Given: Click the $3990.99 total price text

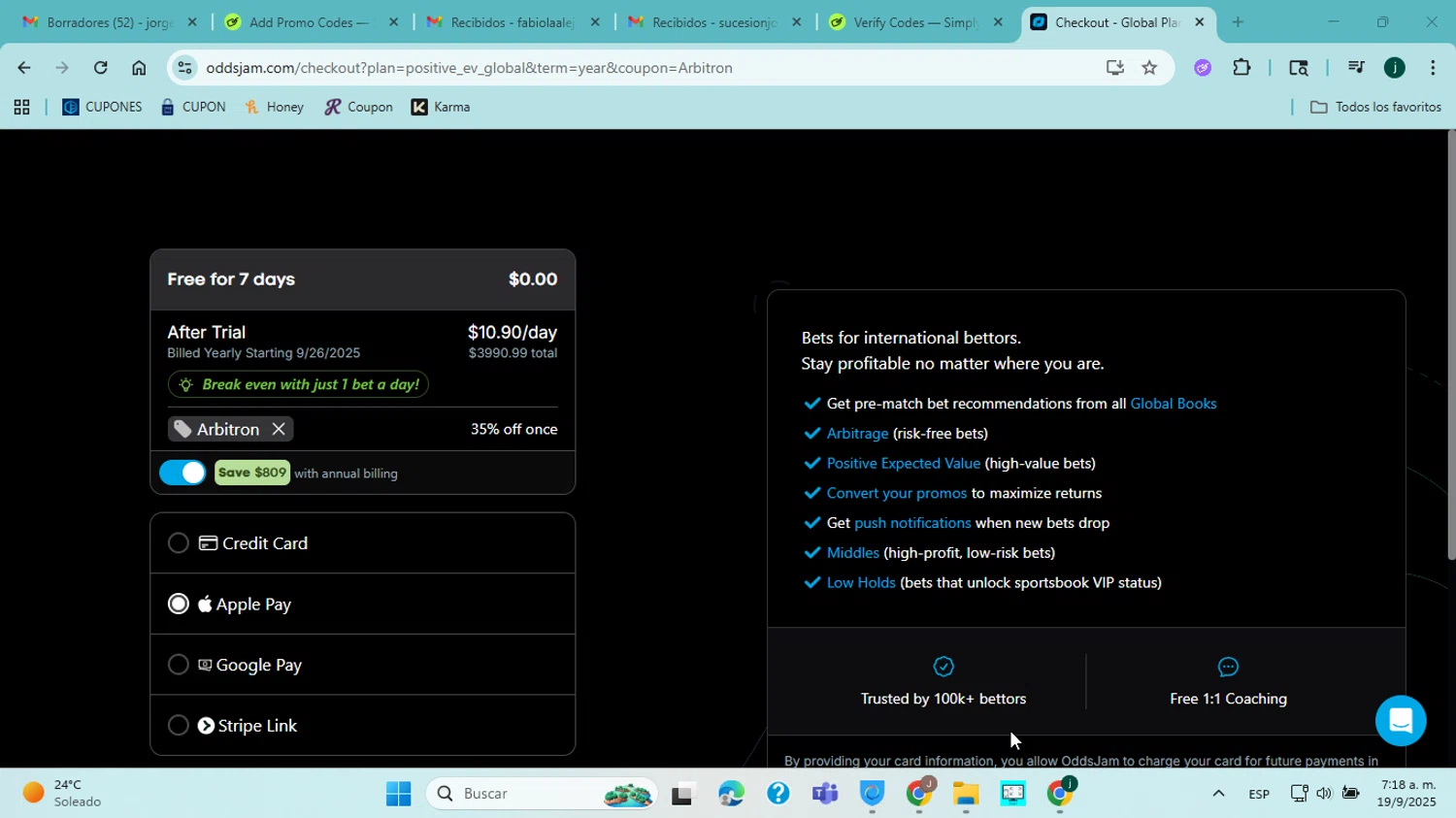Looking at the screenshot, I should pos(513,353).
